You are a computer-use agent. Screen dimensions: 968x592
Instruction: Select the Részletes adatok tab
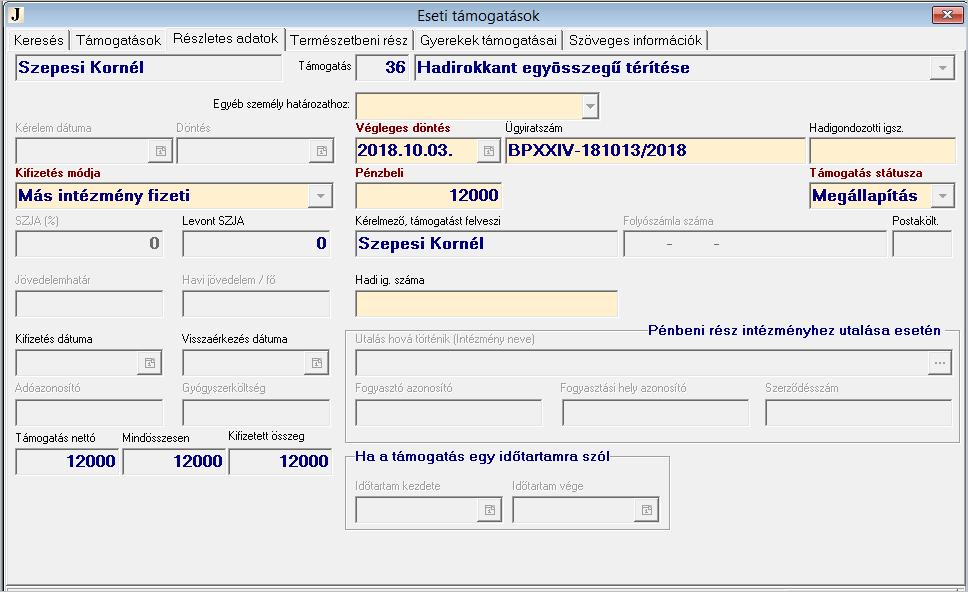tap(225, 38)
